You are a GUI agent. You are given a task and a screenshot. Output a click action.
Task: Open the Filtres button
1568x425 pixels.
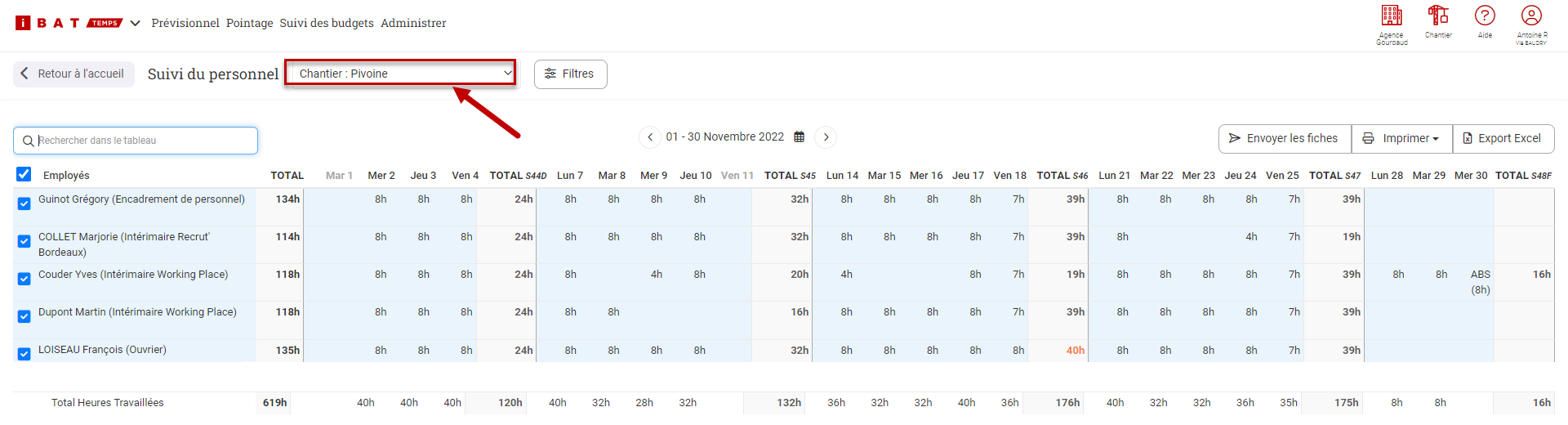point(570,74)
